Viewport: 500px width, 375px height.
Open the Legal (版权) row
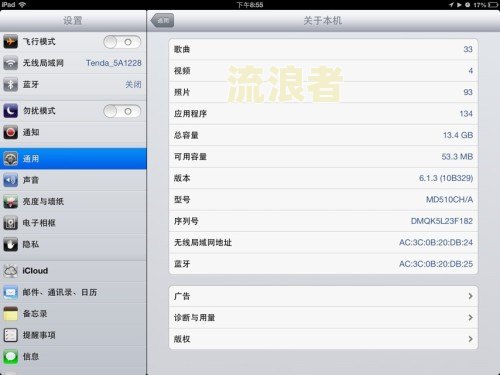click(323, 339)
